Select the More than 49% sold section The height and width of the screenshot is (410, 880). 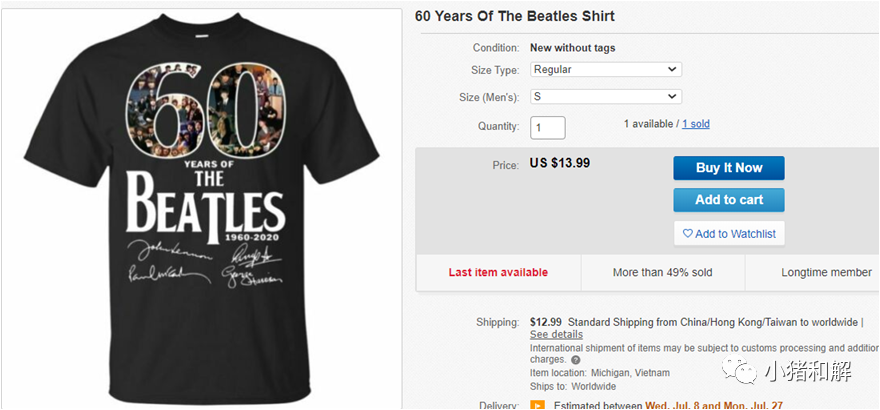point(663,272)
